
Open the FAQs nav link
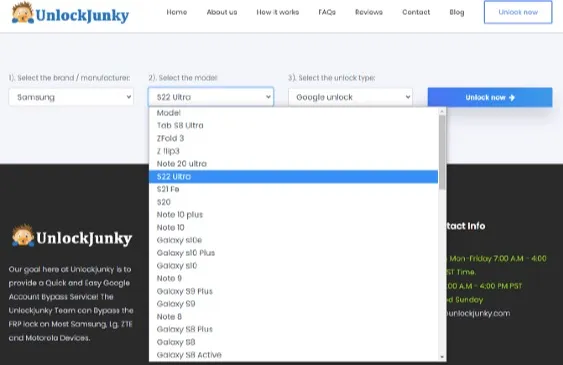coord(327,12)
